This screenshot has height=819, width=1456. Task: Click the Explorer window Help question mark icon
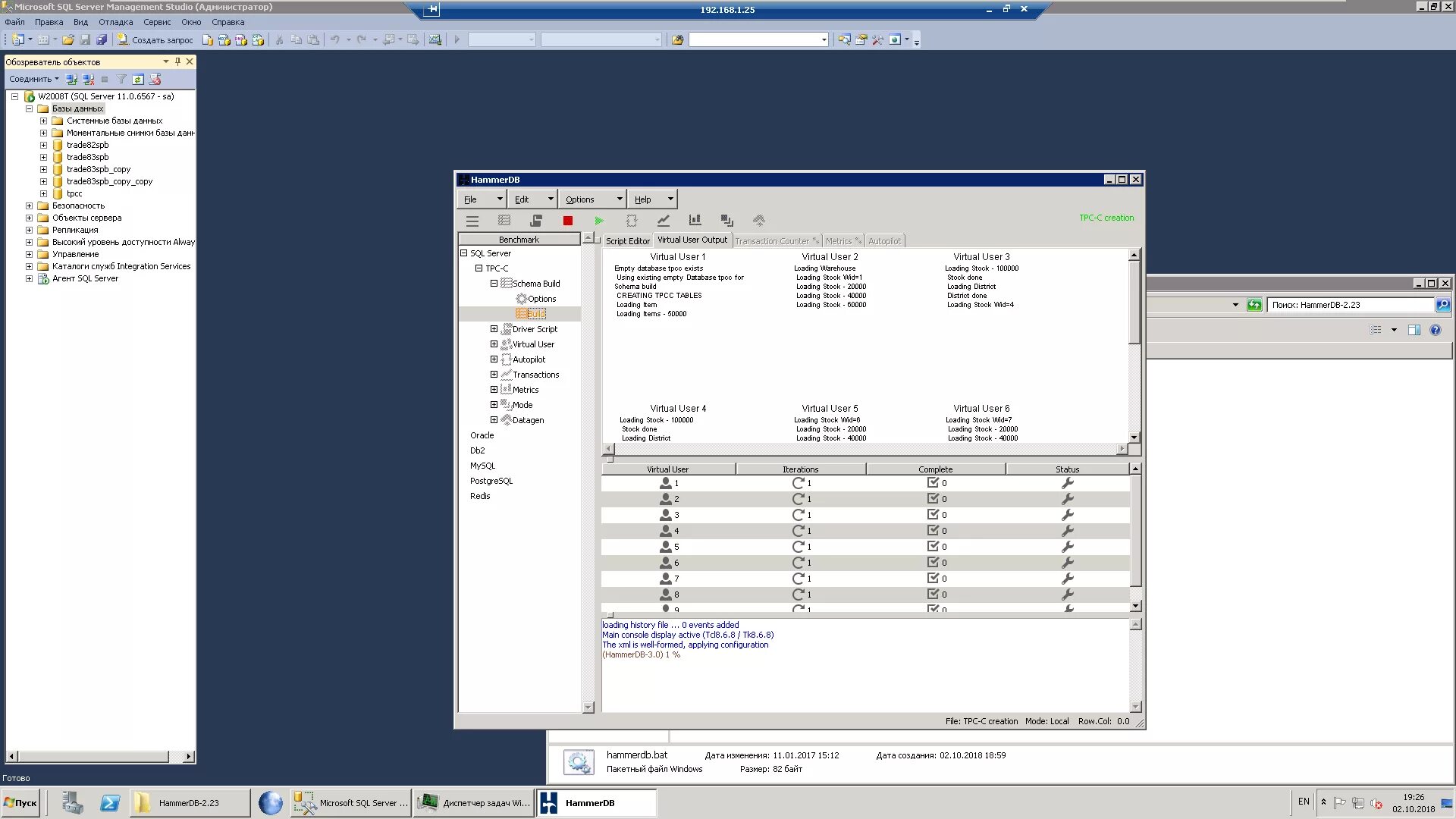[x=1435, y=330]
